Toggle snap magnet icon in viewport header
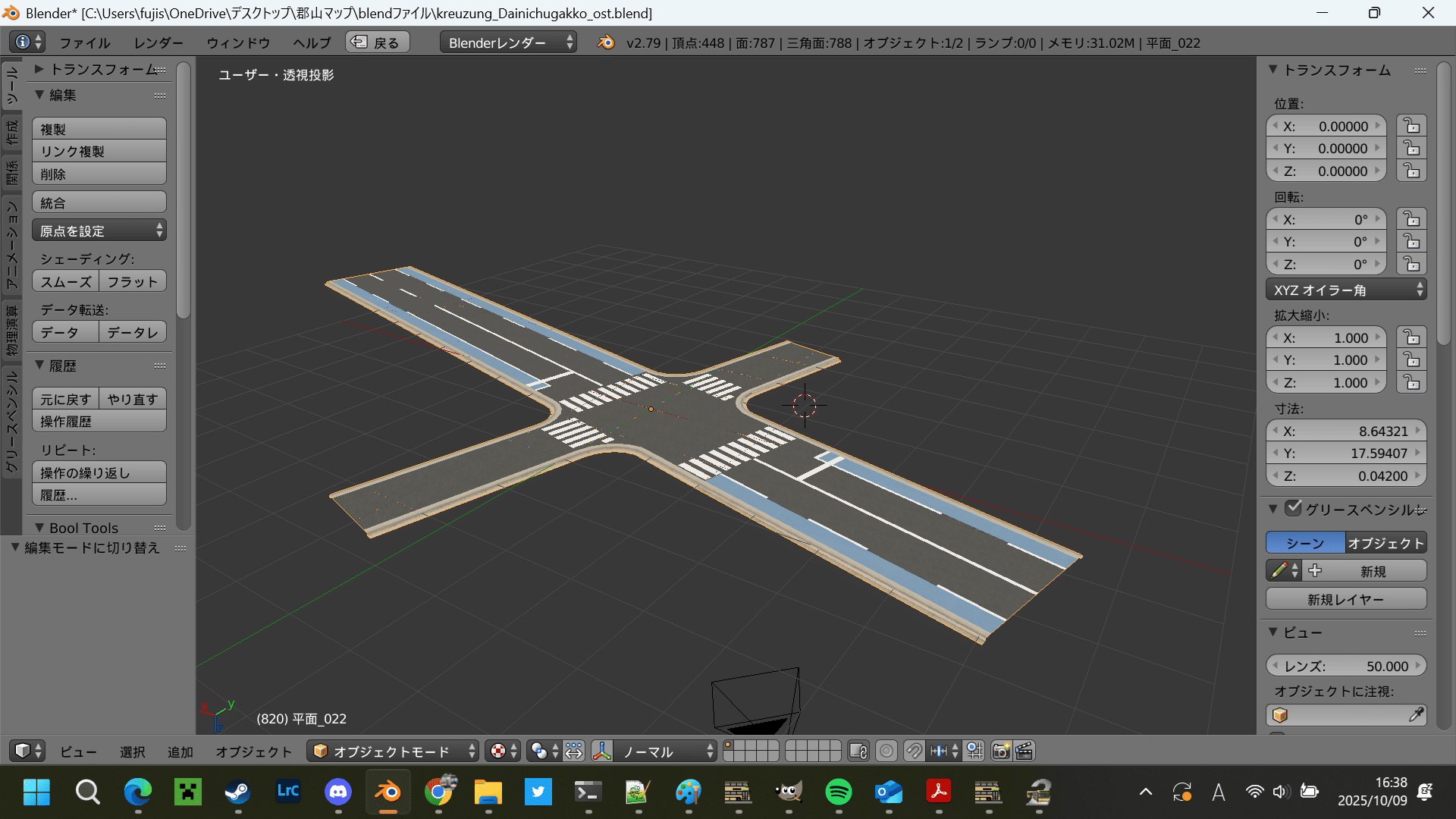This screenshot has width=1456, height=819. (915, 751)
